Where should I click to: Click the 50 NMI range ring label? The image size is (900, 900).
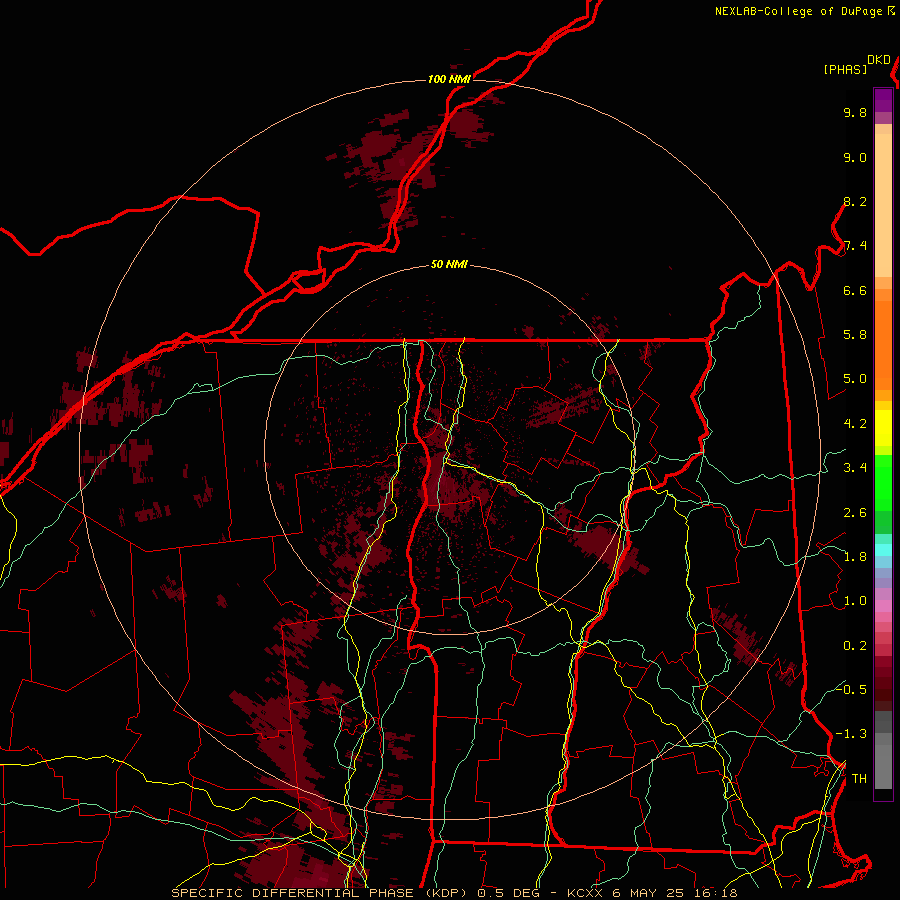pos(449,264)
